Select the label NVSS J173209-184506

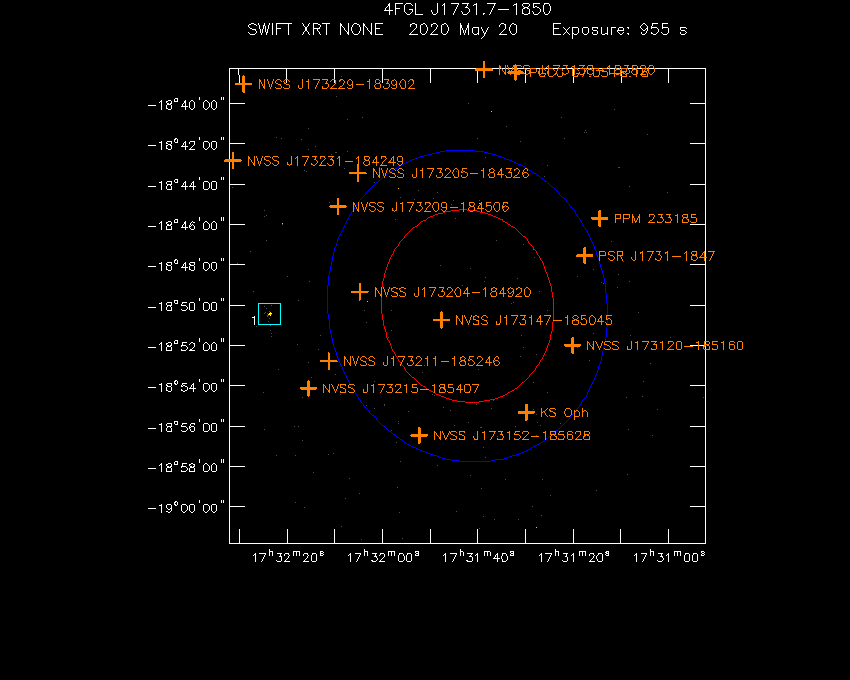tap(430, 207)
